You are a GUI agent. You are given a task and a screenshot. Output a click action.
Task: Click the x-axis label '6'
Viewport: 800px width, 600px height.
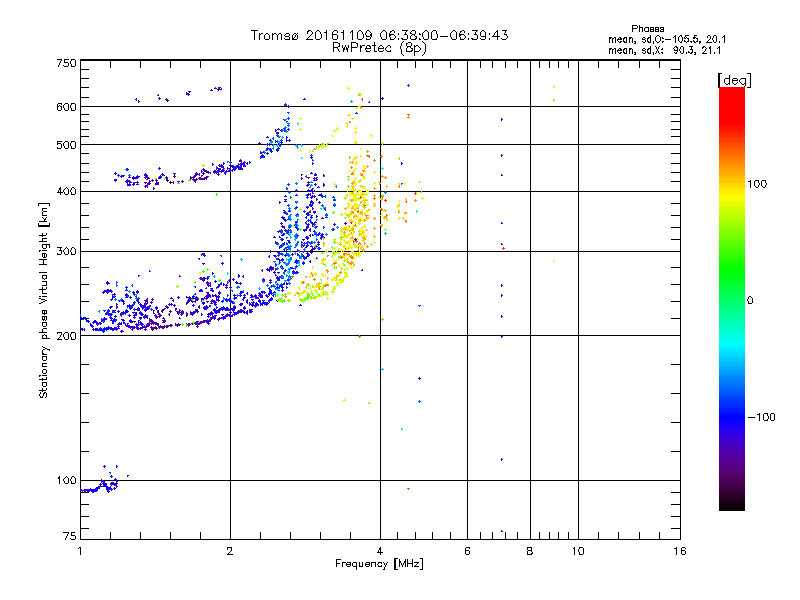coord(467,551)
